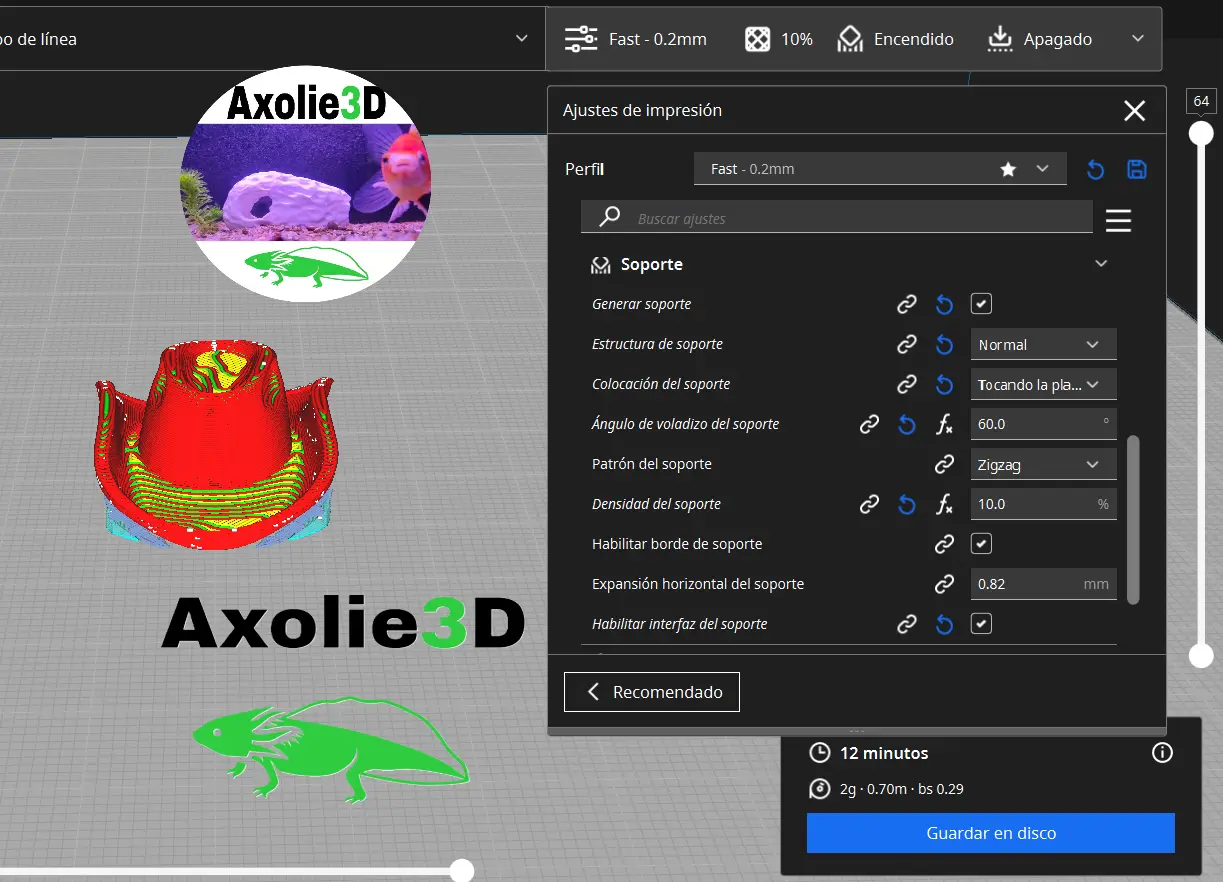The image size is (1223, 882).
Task: Click the adhesion Apagado icon in top bar
Action: [1000, 39]
